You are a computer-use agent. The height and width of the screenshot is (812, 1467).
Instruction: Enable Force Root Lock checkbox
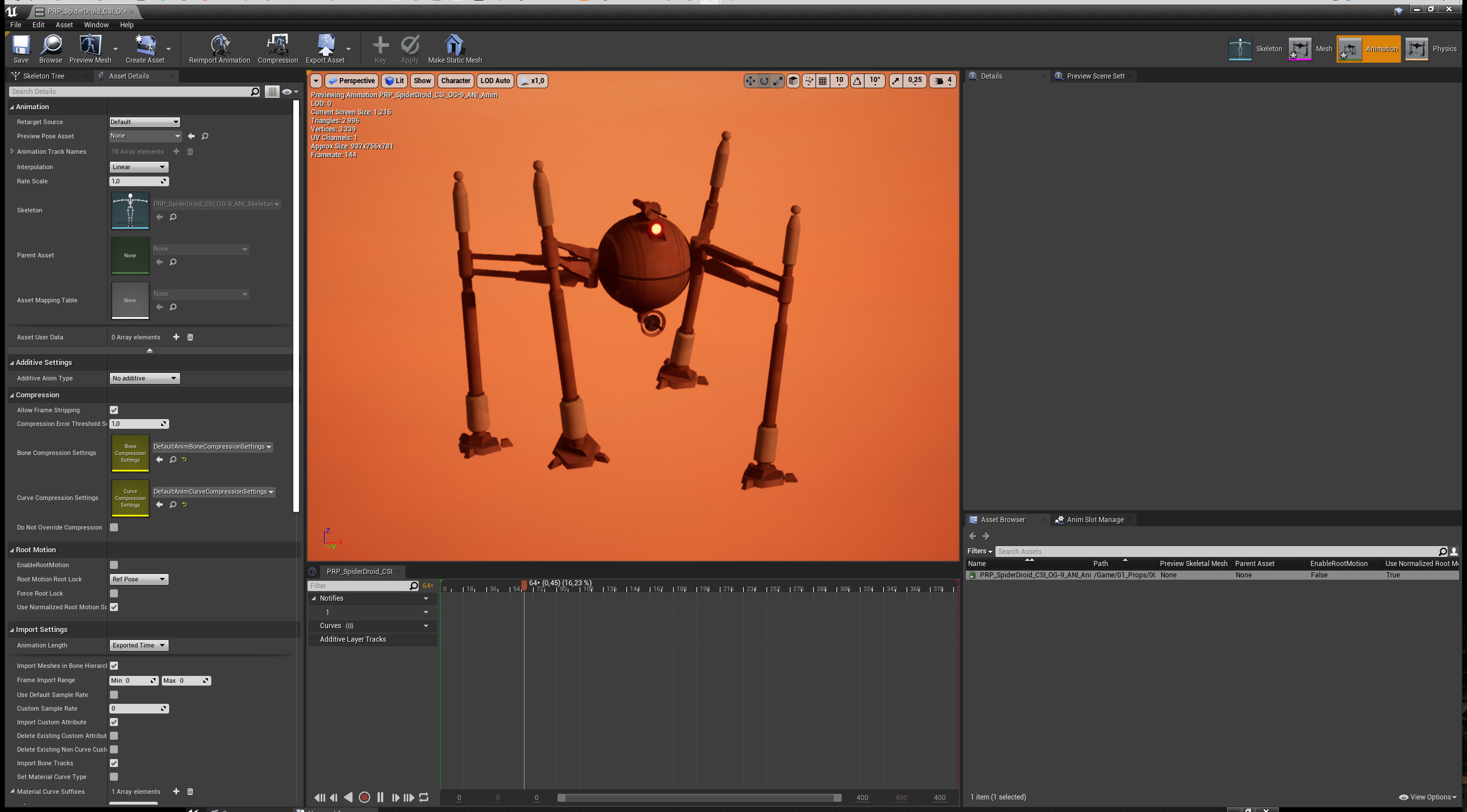click(x=114, y=593)
